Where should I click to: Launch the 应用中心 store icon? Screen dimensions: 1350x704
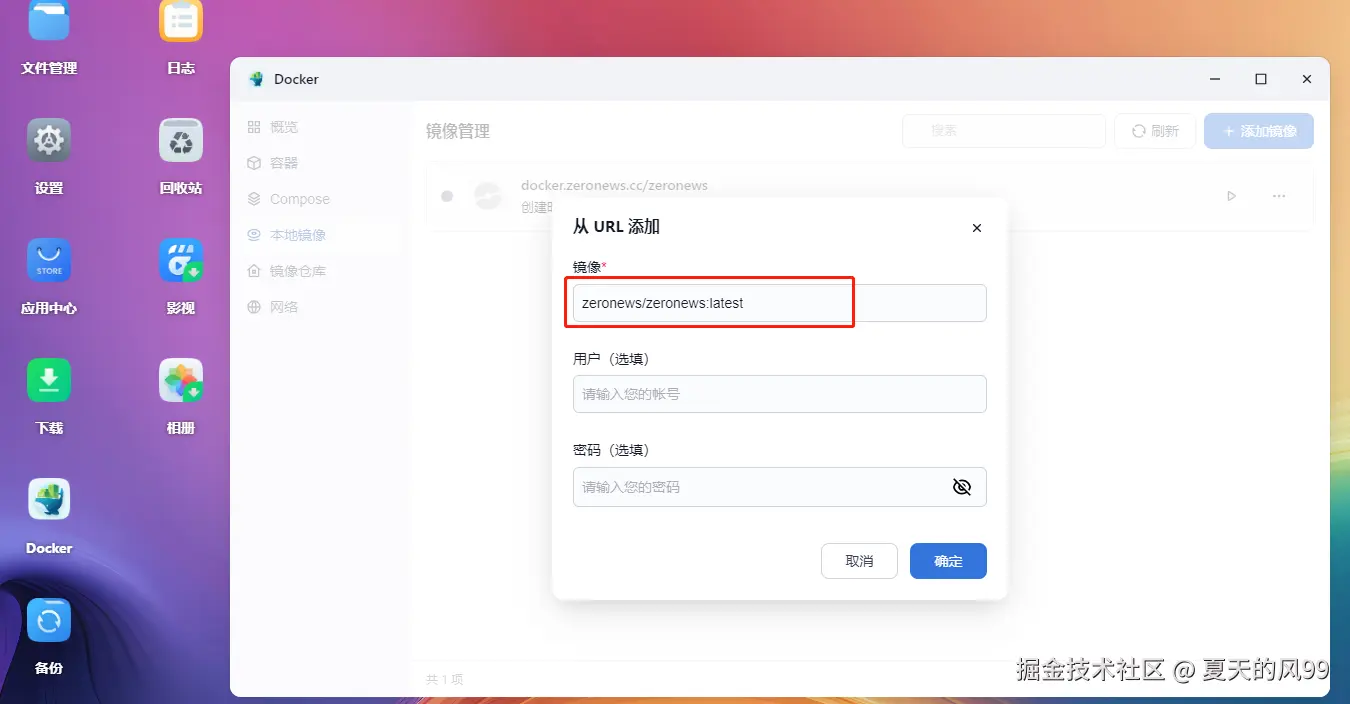[49, 260]
